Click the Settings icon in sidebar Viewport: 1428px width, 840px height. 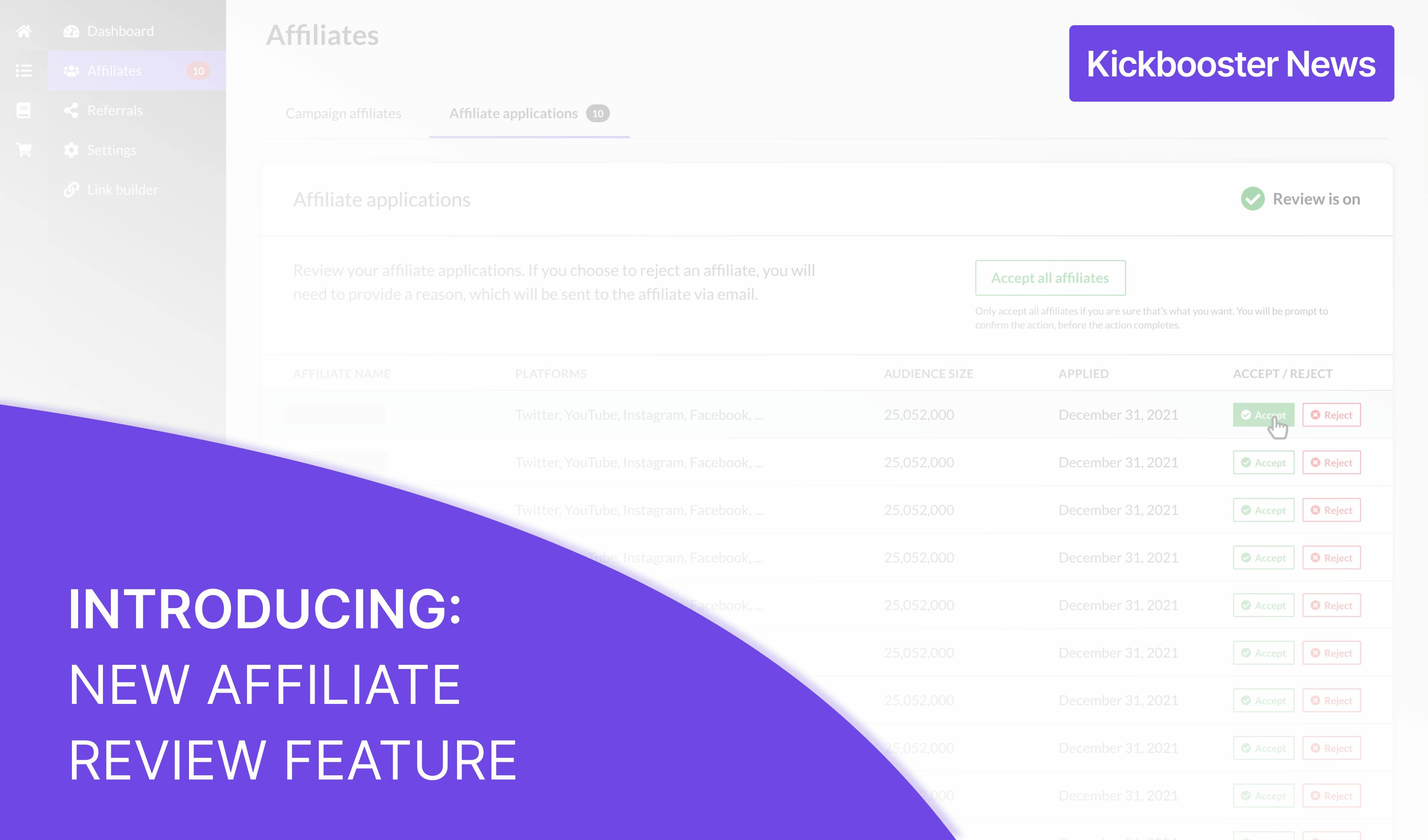click(x=72, y=149)
